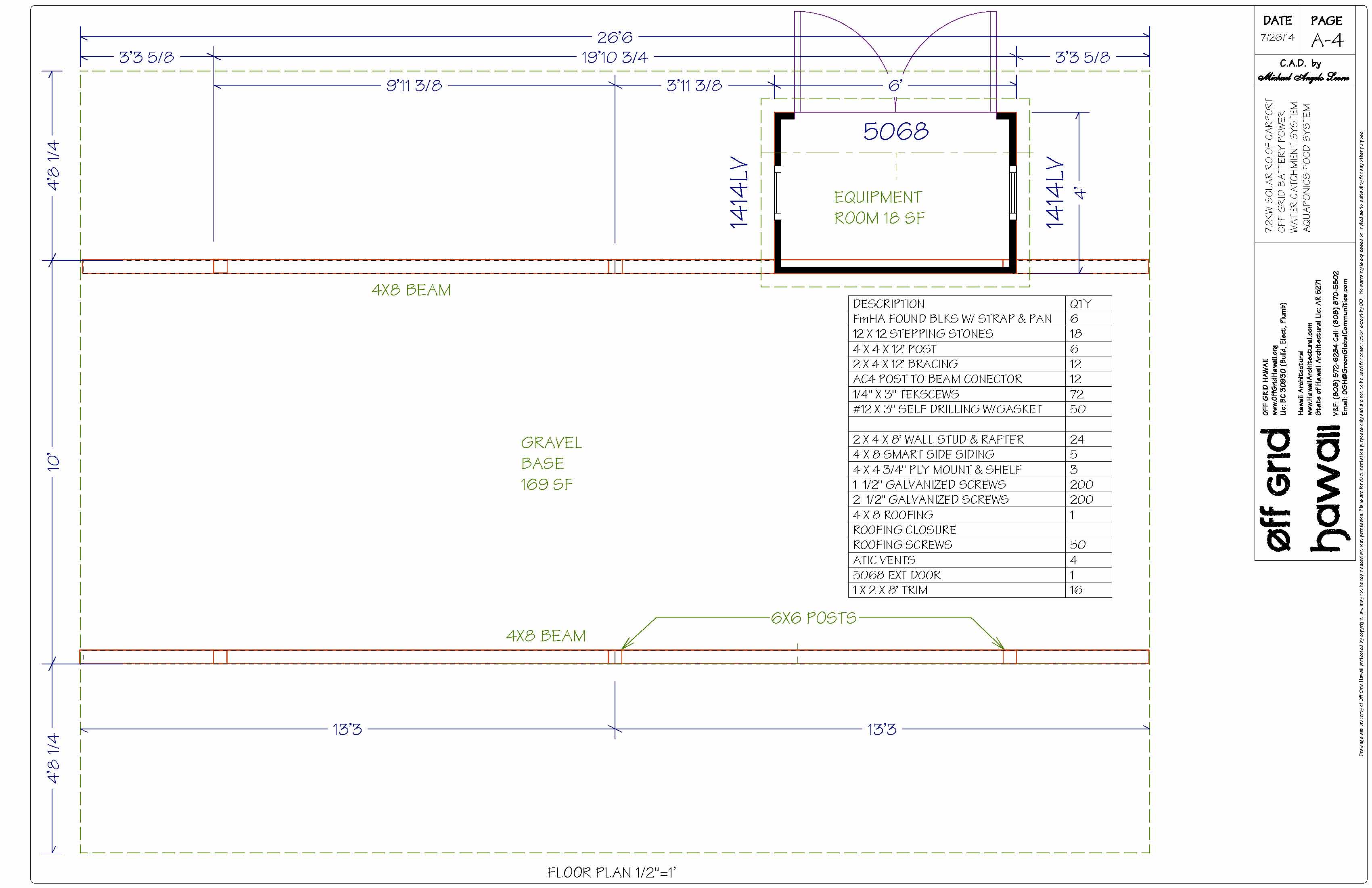
Task: Click the AQUAPONICS FOOD SYSTEM line
Action: (1306, 168)
